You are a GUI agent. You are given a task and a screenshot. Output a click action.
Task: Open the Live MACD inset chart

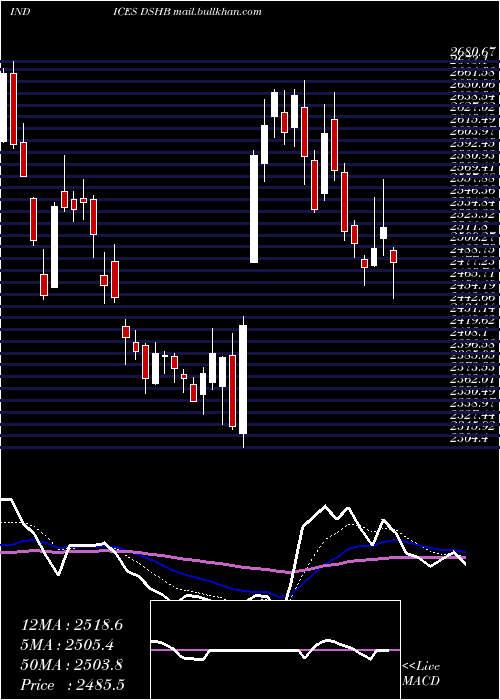275,650
